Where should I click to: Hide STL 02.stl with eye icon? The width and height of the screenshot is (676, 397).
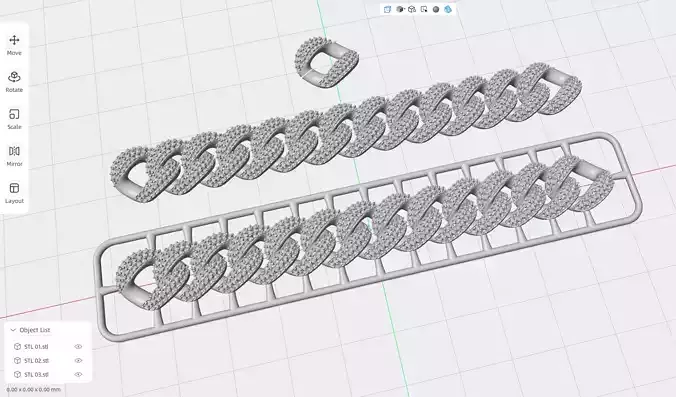tap(78, 360)
